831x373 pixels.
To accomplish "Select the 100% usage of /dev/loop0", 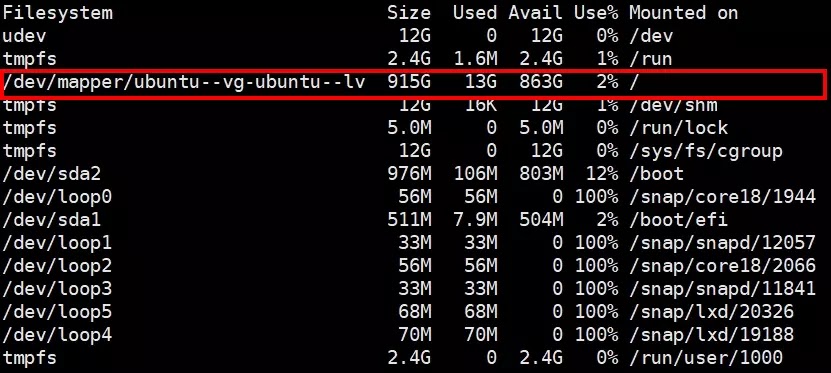I will (596, 197).
